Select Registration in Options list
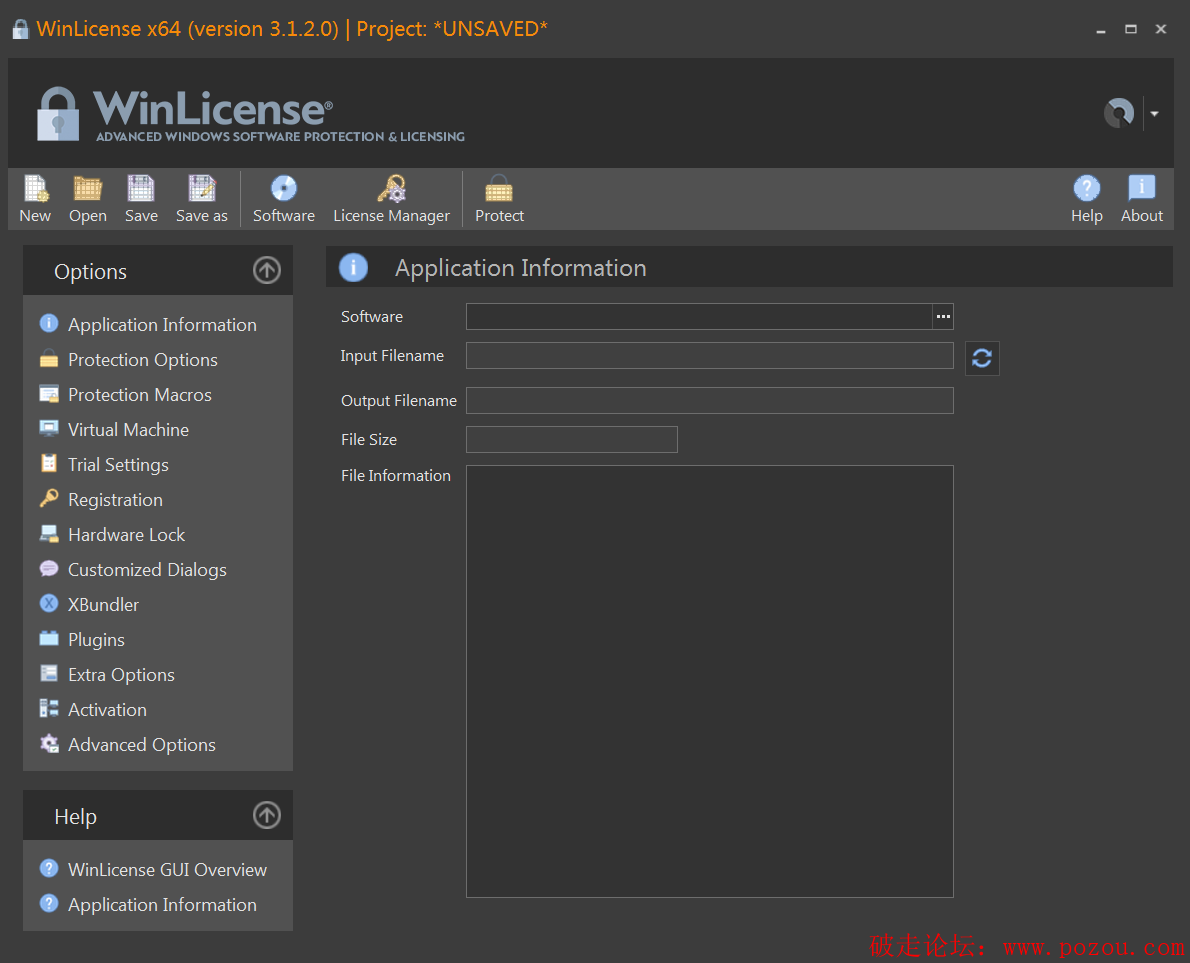The image size is (1190, 963). click(115, 499)
